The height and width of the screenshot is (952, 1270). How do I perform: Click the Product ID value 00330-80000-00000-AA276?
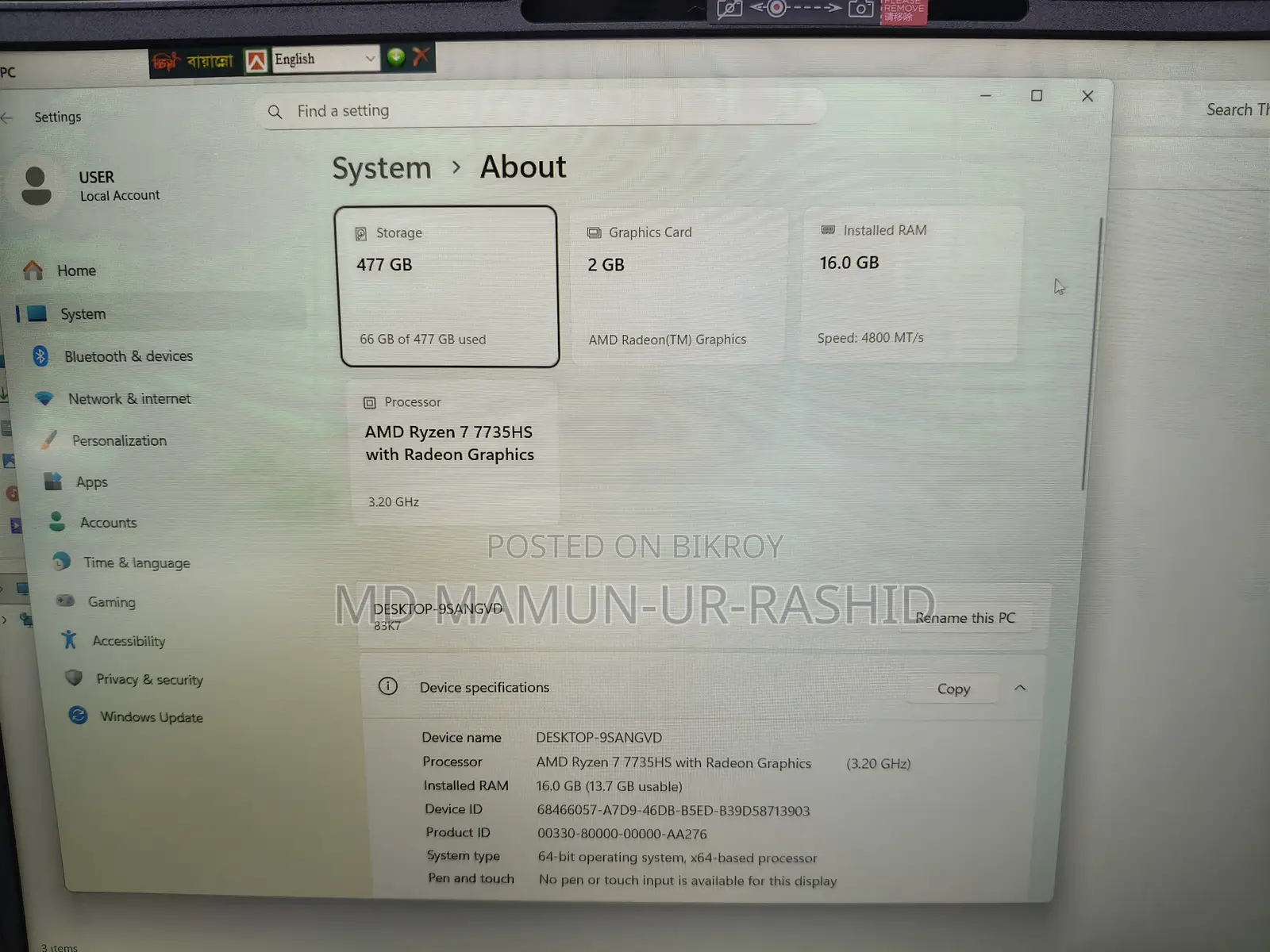[622, 834]
